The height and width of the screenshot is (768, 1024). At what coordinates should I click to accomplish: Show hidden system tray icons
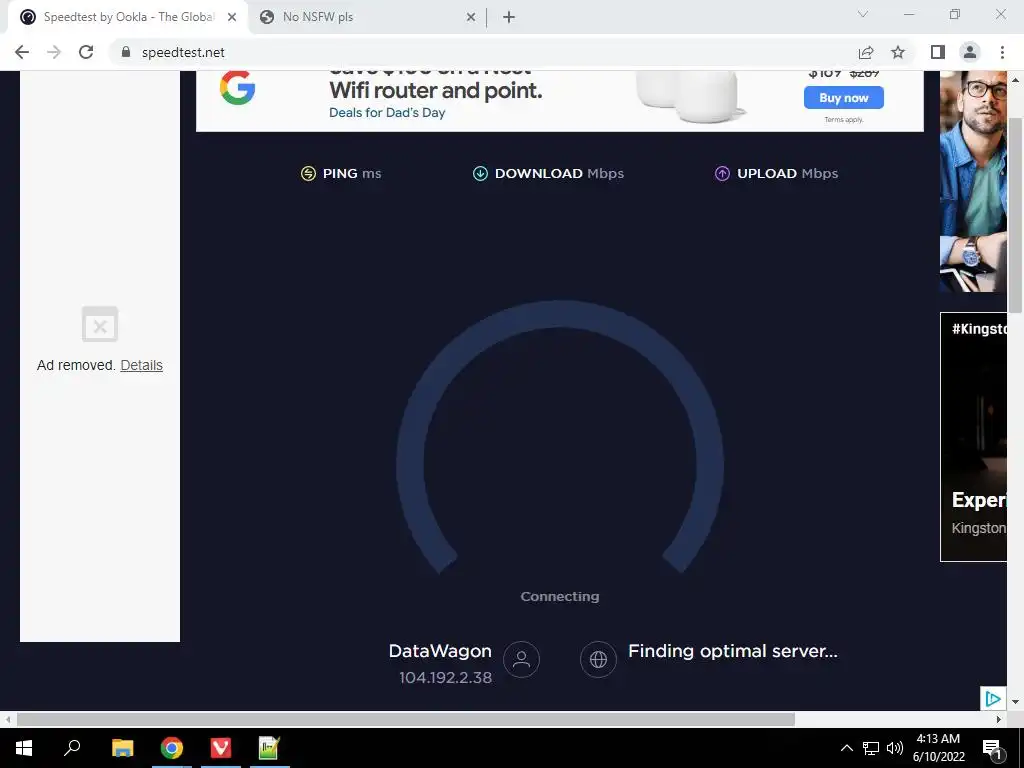[x=846, y=748]
